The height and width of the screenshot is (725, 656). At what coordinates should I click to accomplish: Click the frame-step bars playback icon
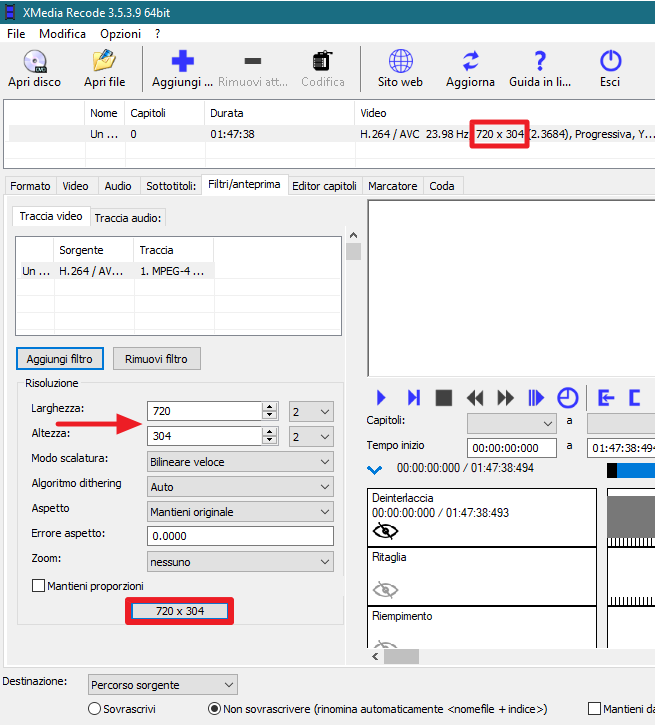pos(536,397)
